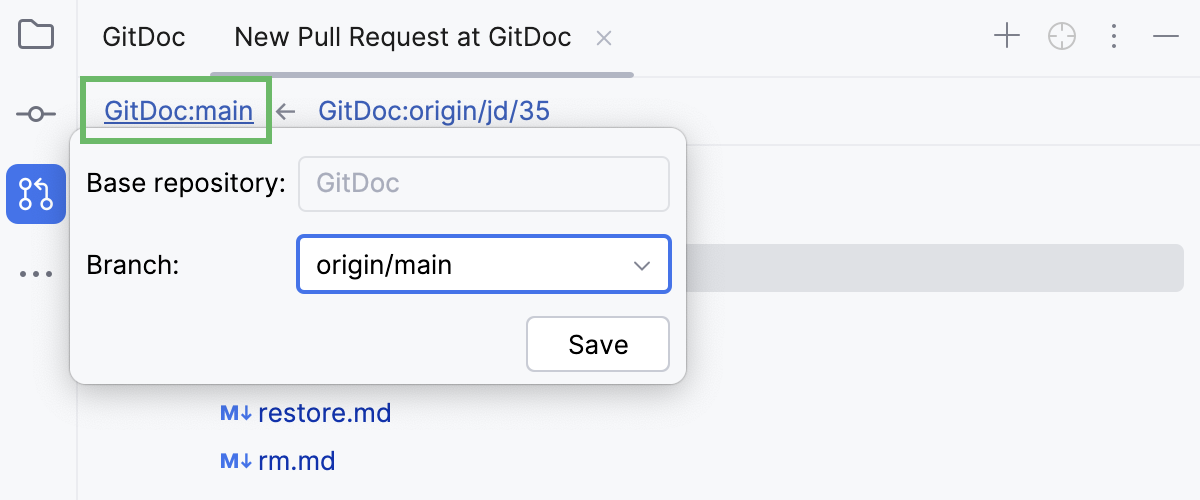Open the Project folder tool window
Viewport: 1200px width, 500px height.
coord(36,36)
